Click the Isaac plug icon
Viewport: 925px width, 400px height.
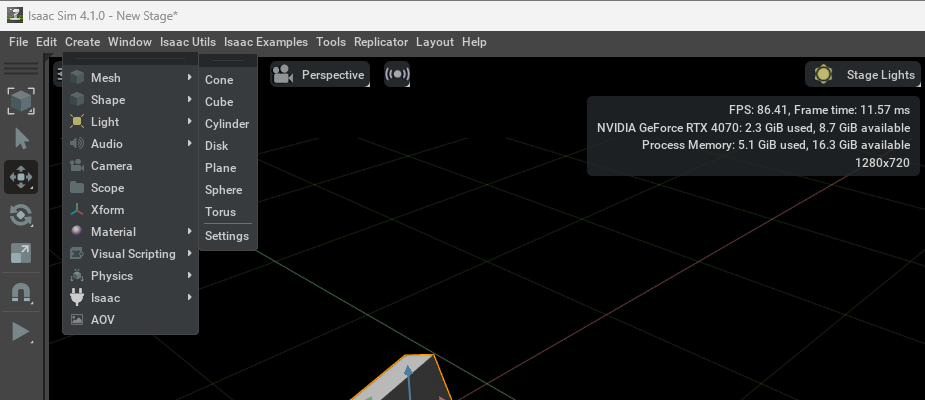77,298
